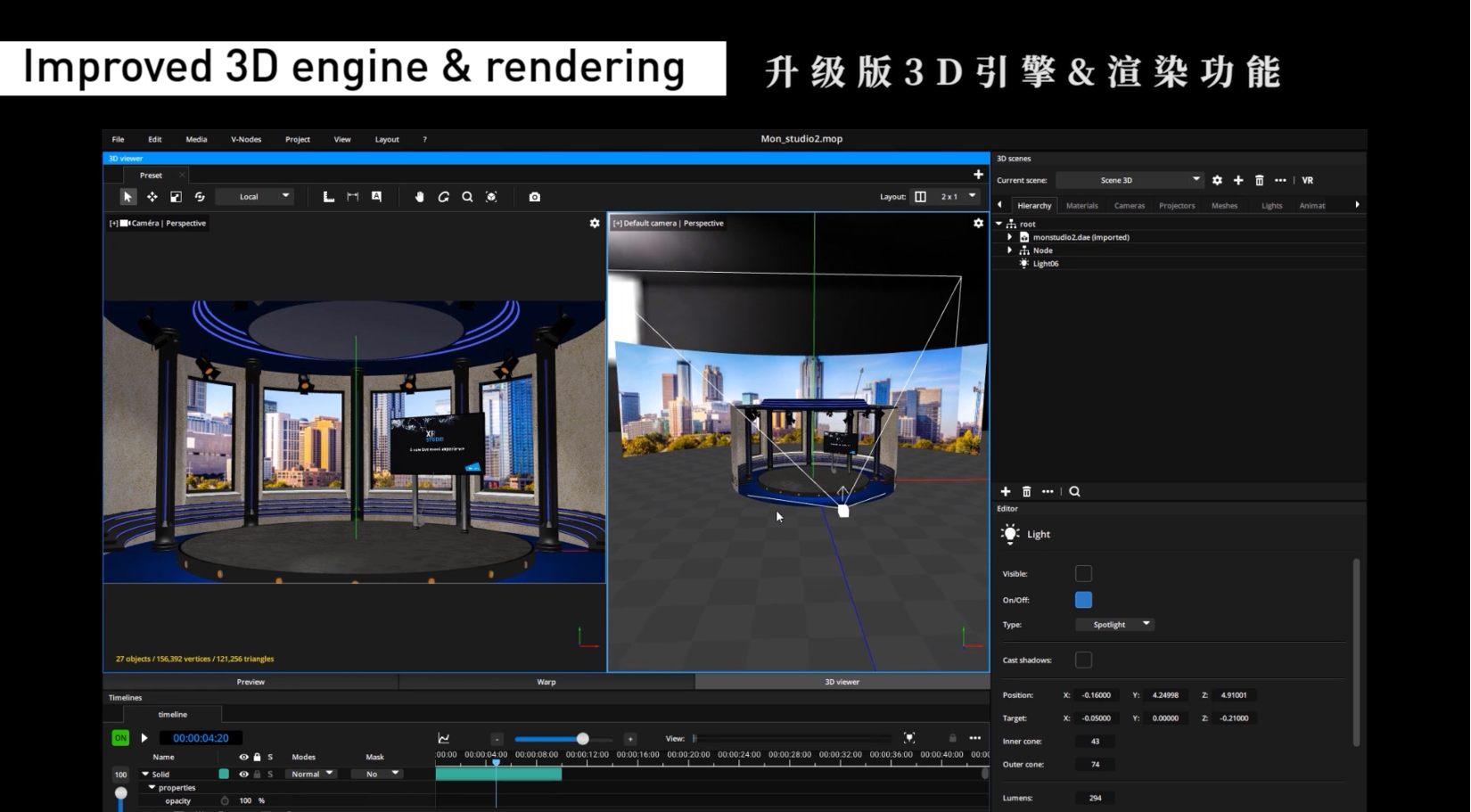Screen dimensions: 1471x812
Task: Switch to the Warp tab
Action: click(546, 682)
